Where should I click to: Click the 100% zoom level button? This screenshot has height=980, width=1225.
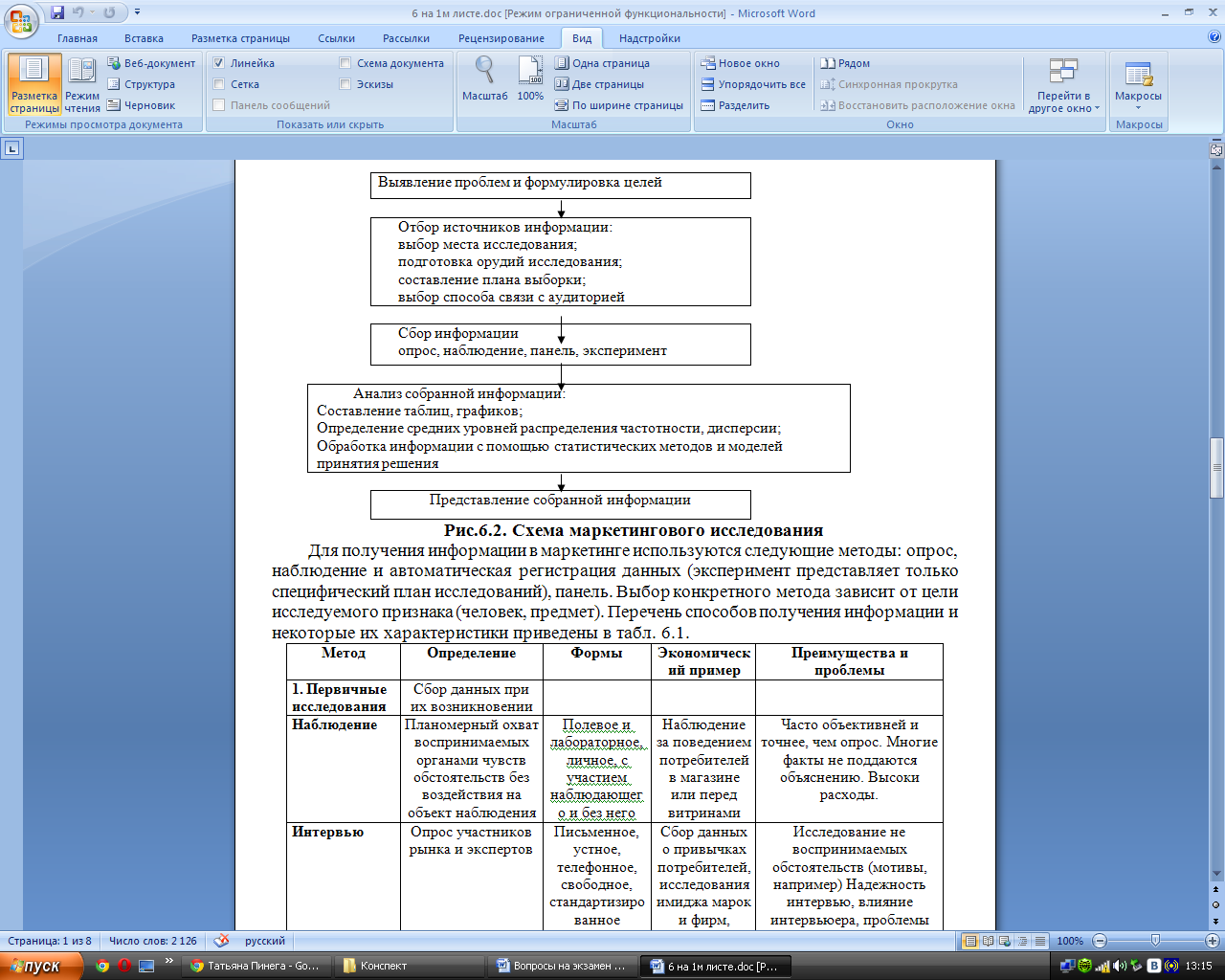tap(1070, 941)
